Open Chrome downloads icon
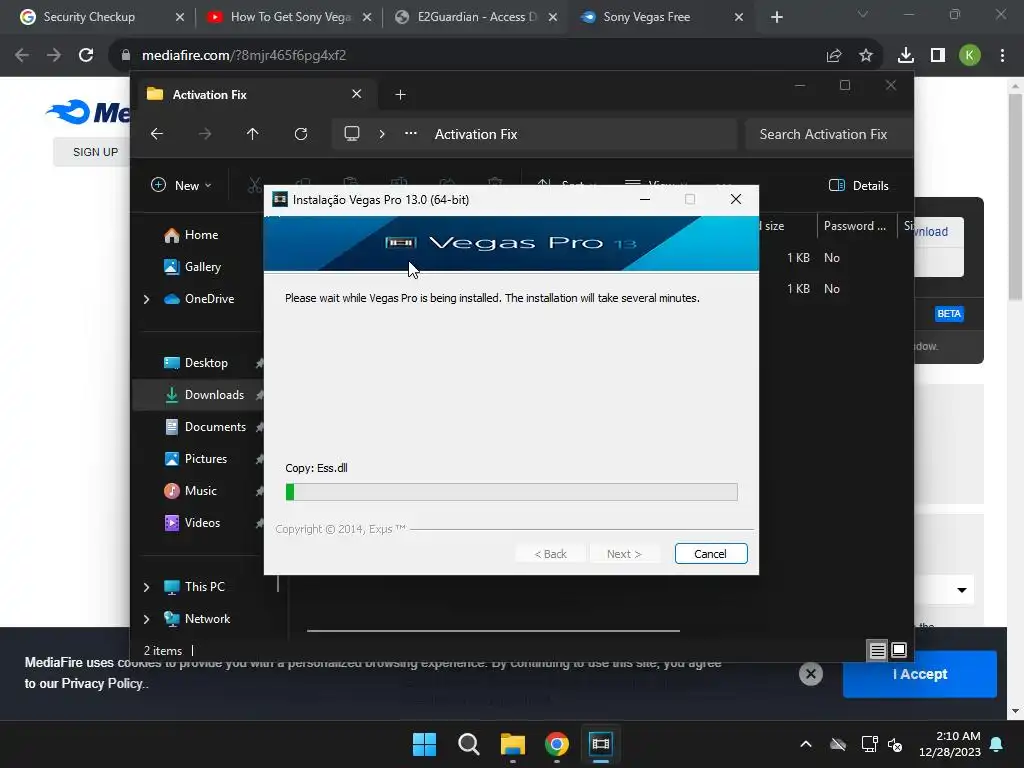 point(906,56)
